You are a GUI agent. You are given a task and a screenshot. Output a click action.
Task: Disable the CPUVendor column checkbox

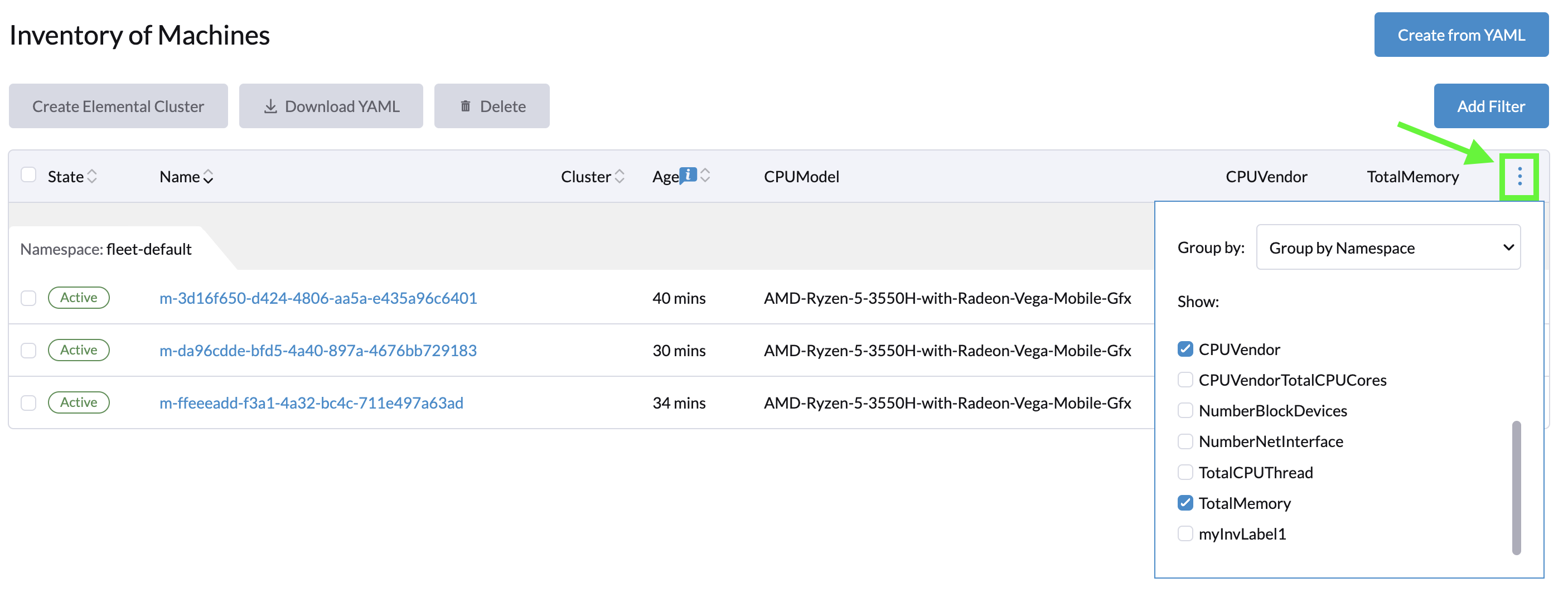(1185, 348)
